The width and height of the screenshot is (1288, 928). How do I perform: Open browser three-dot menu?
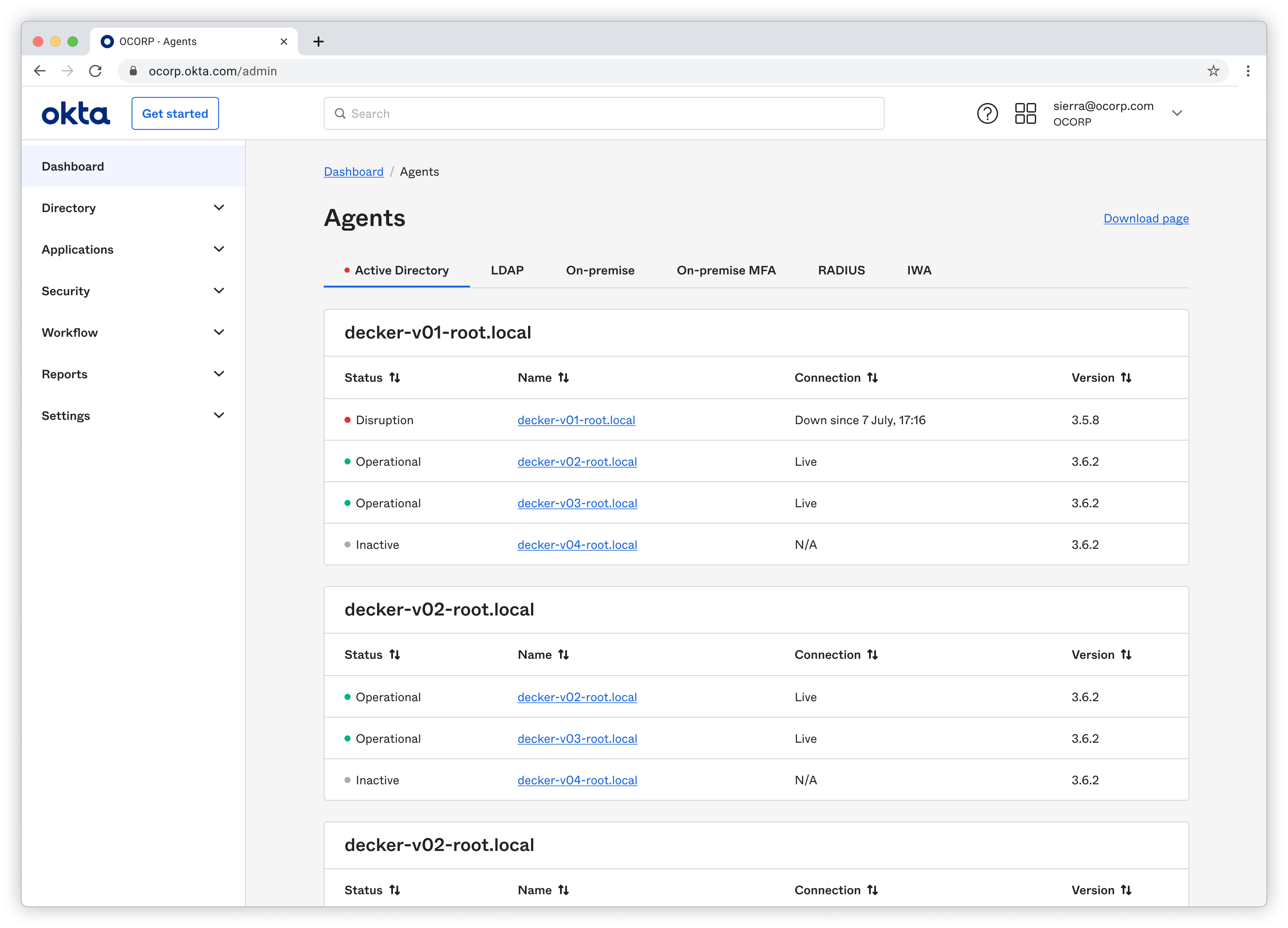pyautogui.click(x=1248, y=71)
